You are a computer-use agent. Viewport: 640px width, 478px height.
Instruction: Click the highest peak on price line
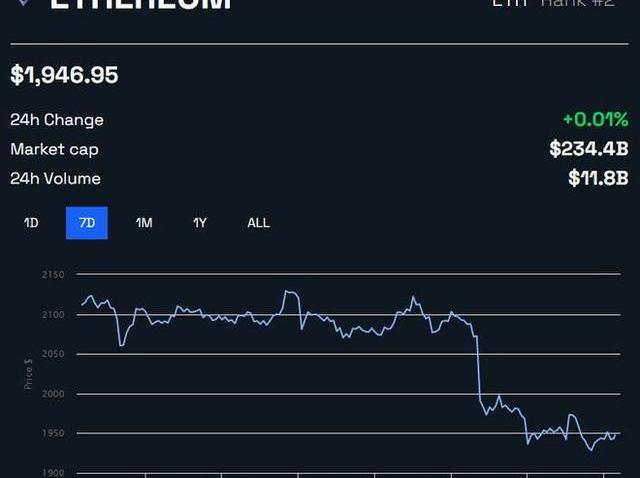(286, 291)
